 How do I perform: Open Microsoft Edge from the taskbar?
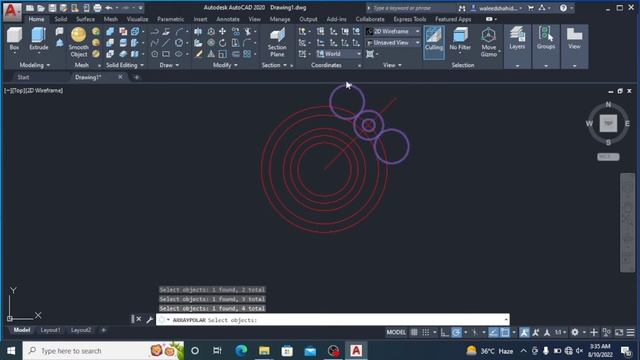(x=241, y=351)
